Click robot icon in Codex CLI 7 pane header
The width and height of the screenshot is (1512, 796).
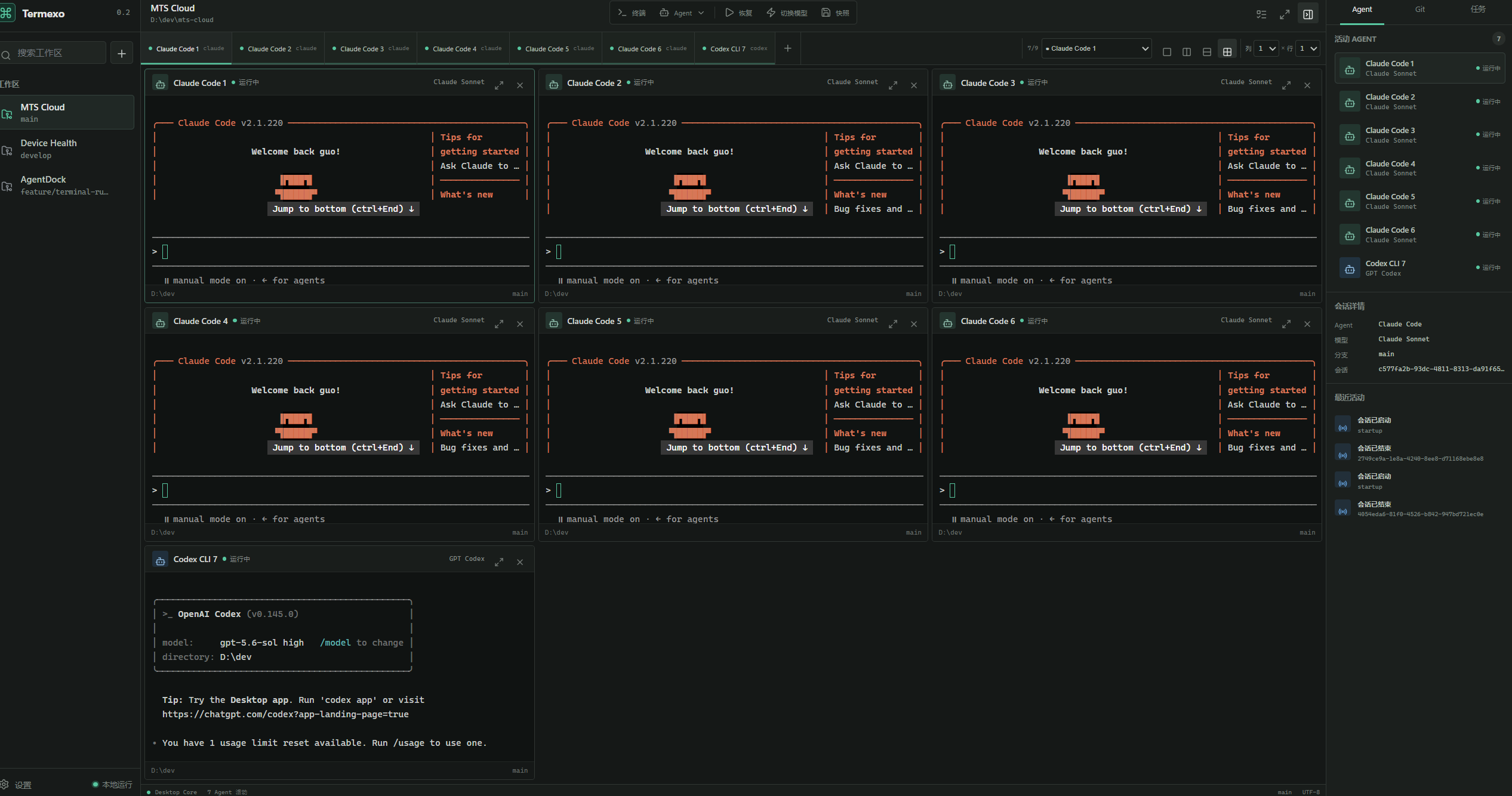[160, 561]
